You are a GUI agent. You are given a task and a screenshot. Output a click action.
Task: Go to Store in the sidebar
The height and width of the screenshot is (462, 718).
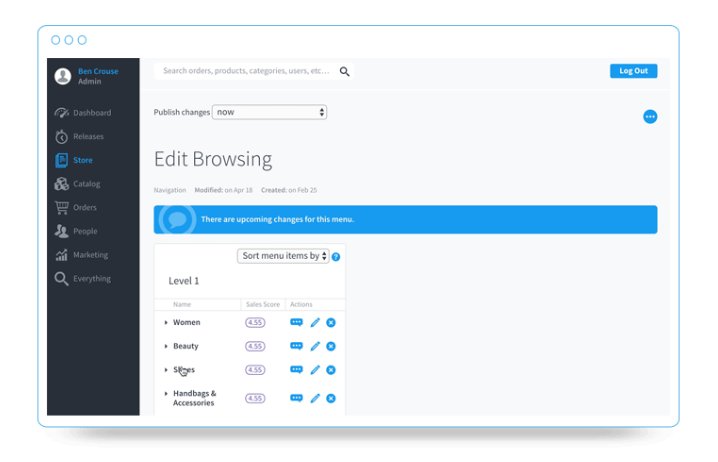point(83,160)
